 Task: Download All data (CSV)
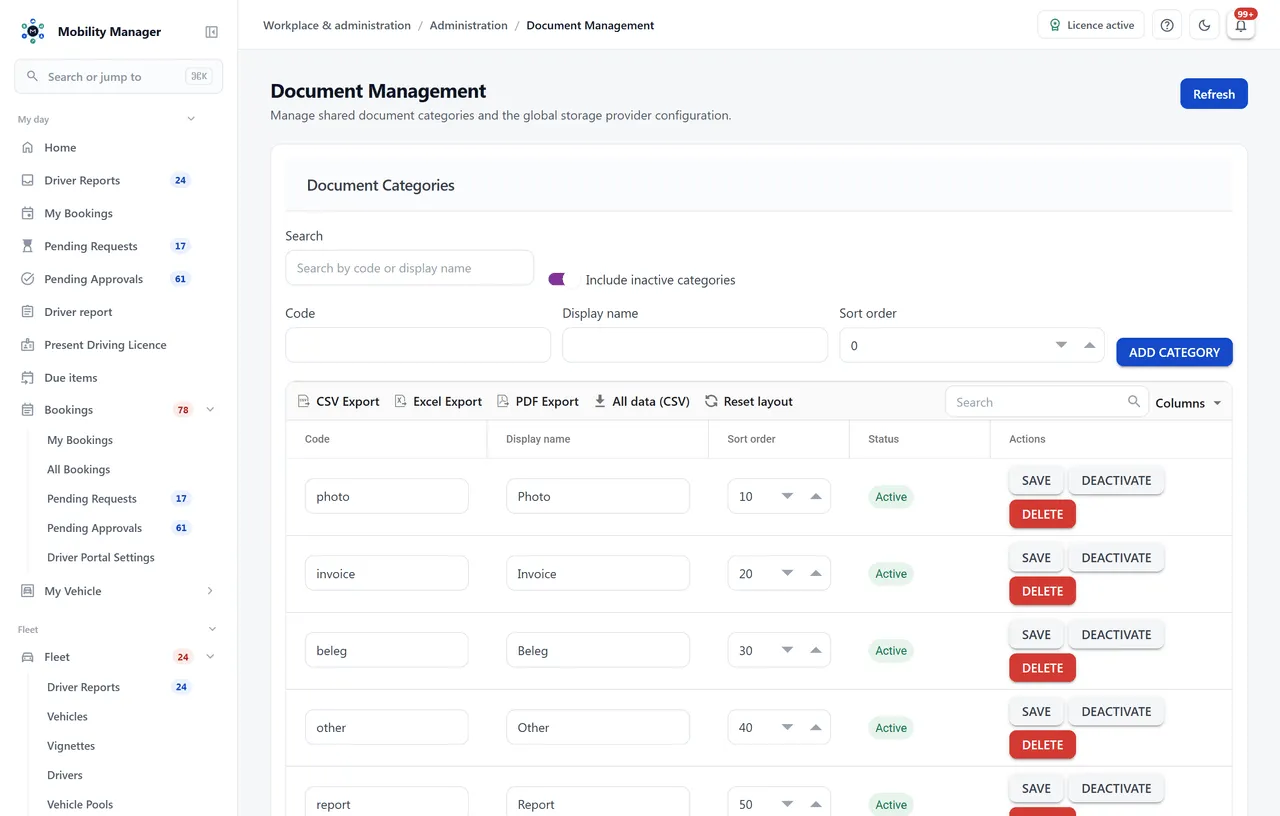point(642,401)
